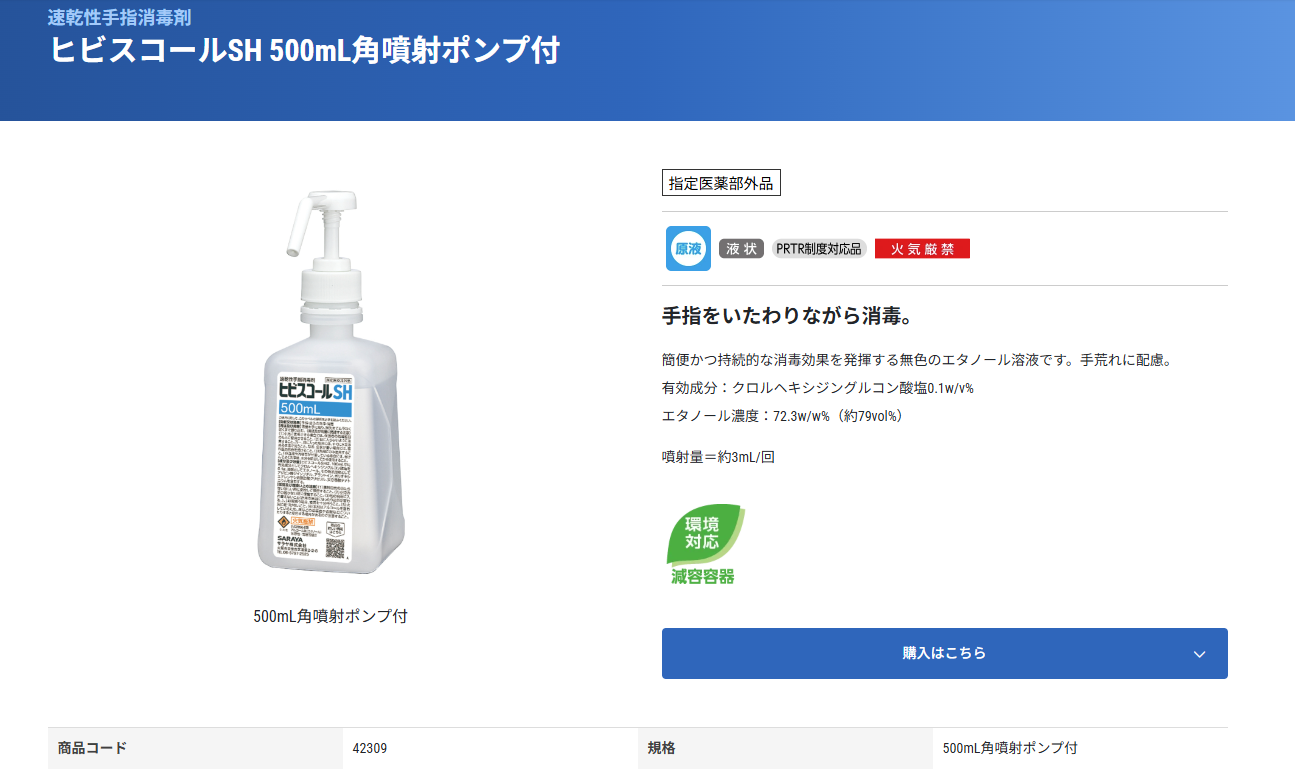The height and width of the screenshot is (769, 1295).
Task: Click the orange hazard diamond on the bottle label
Action: tap(284, 524)
